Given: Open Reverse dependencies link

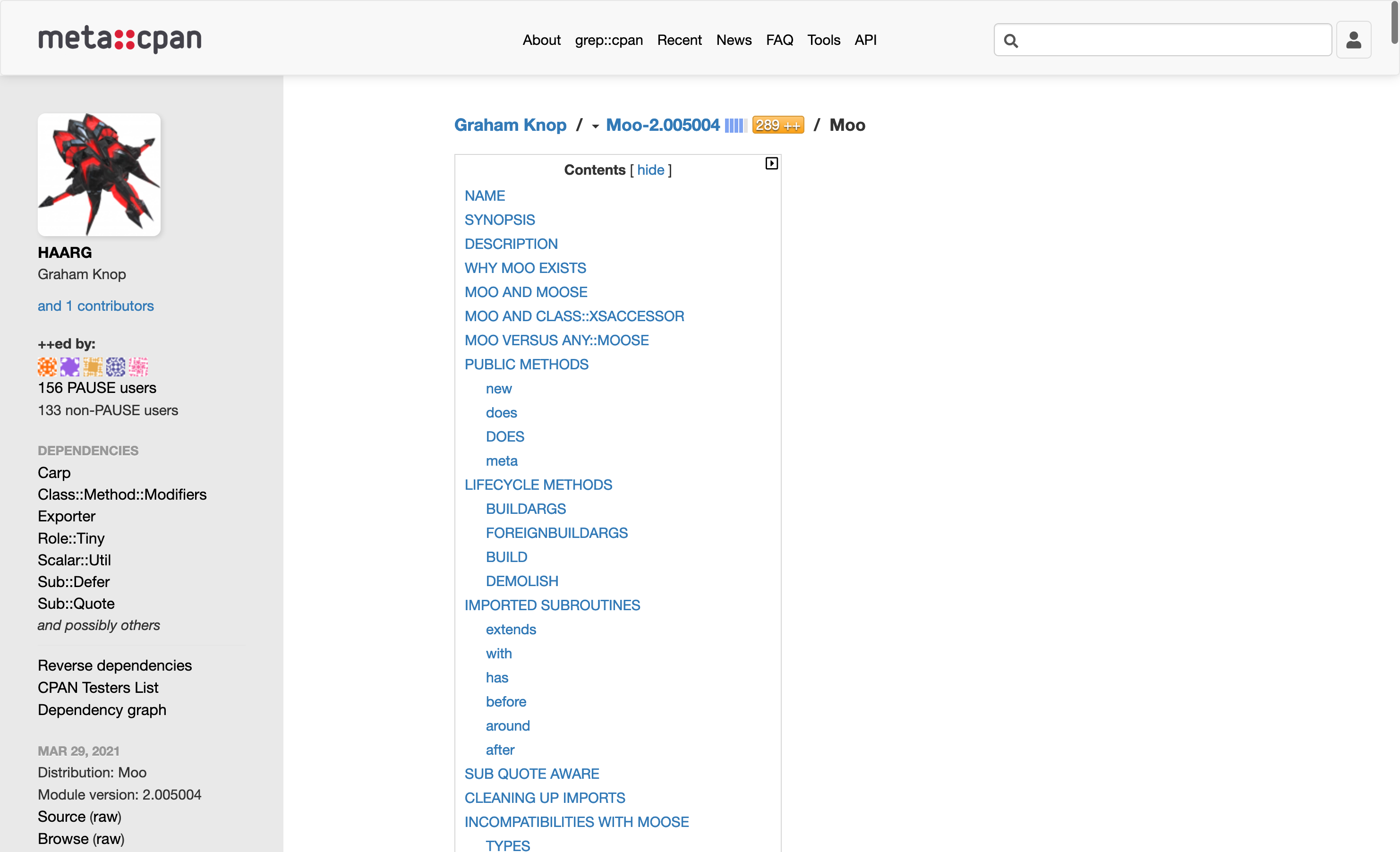Looking at the screenshot, I should 115,665.
